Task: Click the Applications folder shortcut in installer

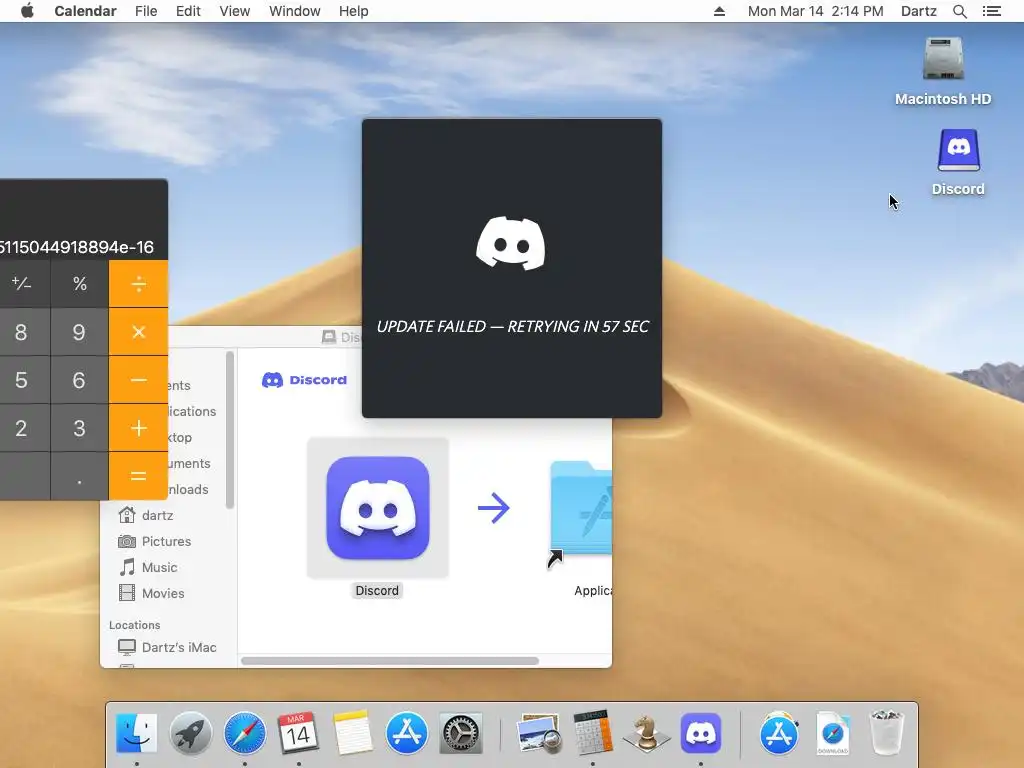Action: 580,513
